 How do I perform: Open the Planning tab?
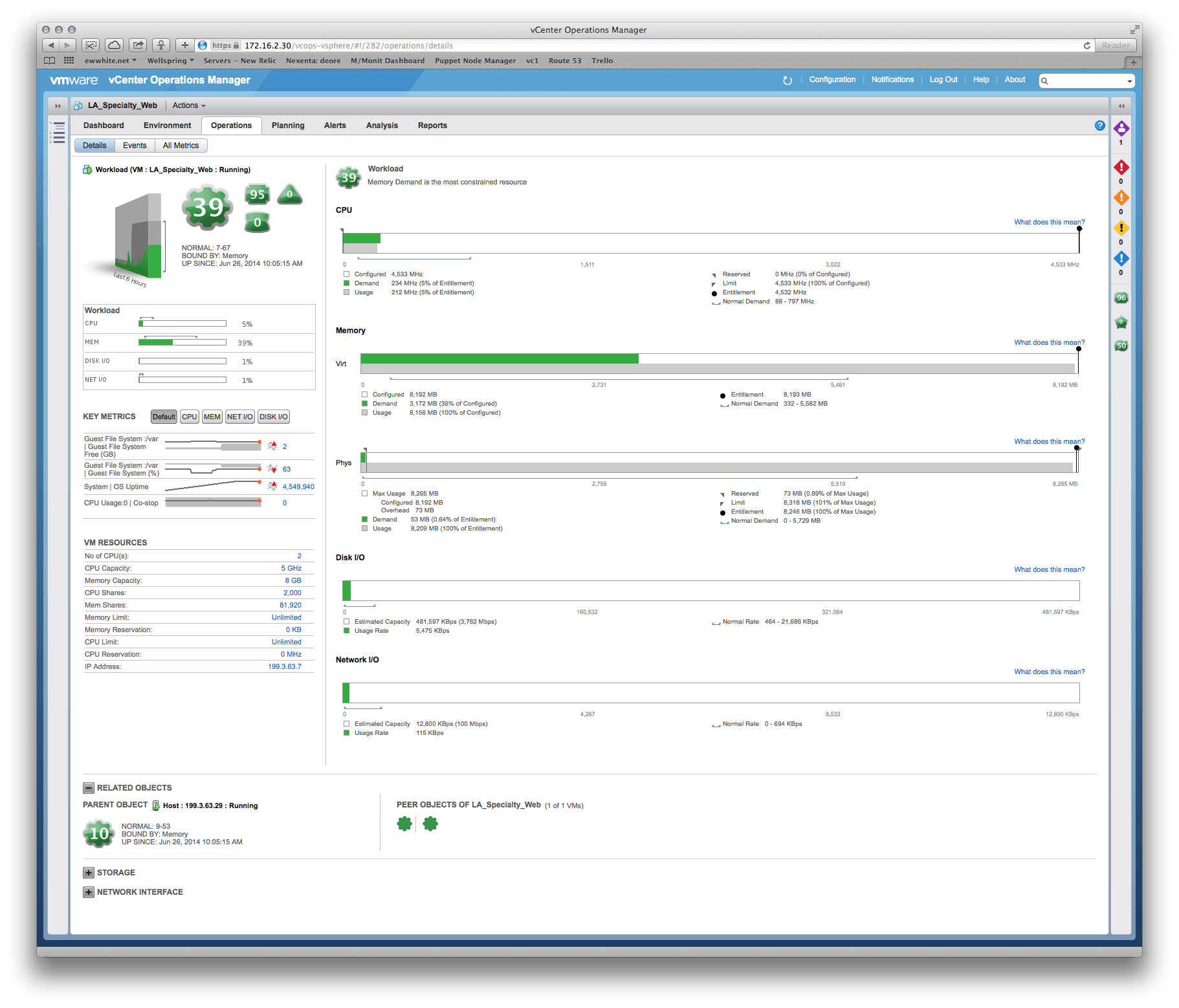tap(288, 126)
